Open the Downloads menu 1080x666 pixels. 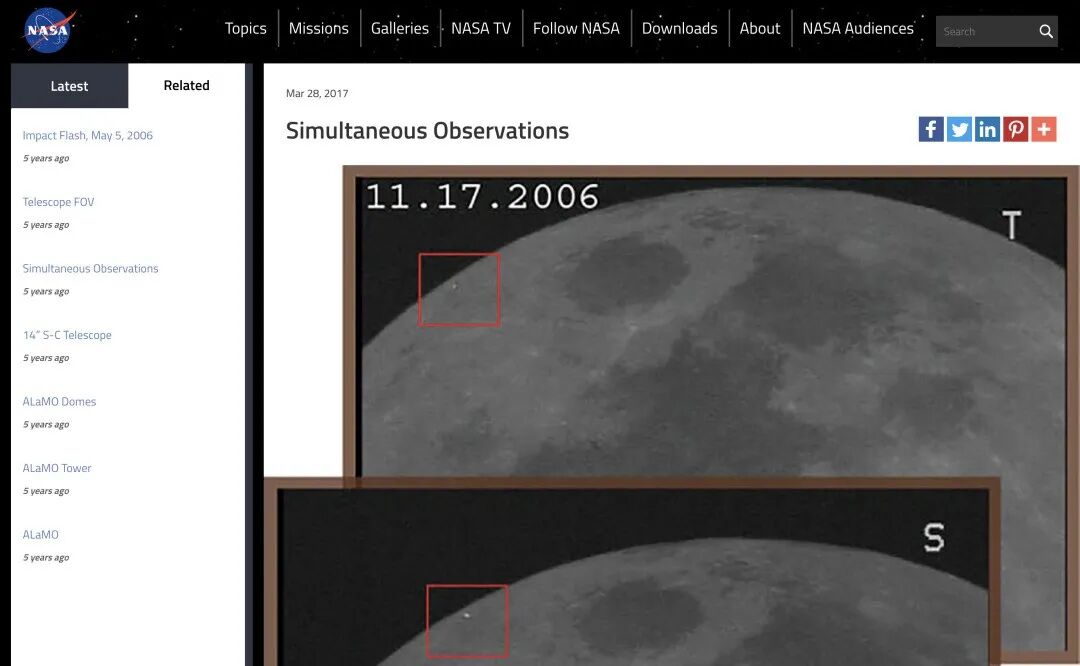679,28
